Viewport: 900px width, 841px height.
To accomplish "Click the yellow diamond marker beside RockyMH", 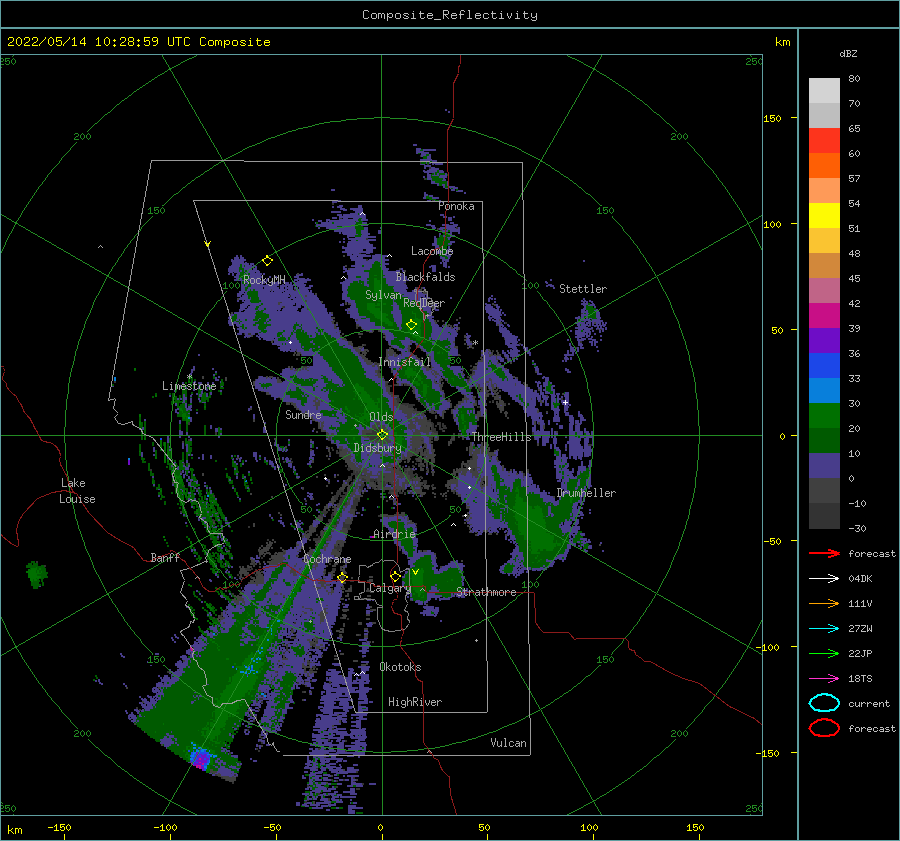I will 267,261.
